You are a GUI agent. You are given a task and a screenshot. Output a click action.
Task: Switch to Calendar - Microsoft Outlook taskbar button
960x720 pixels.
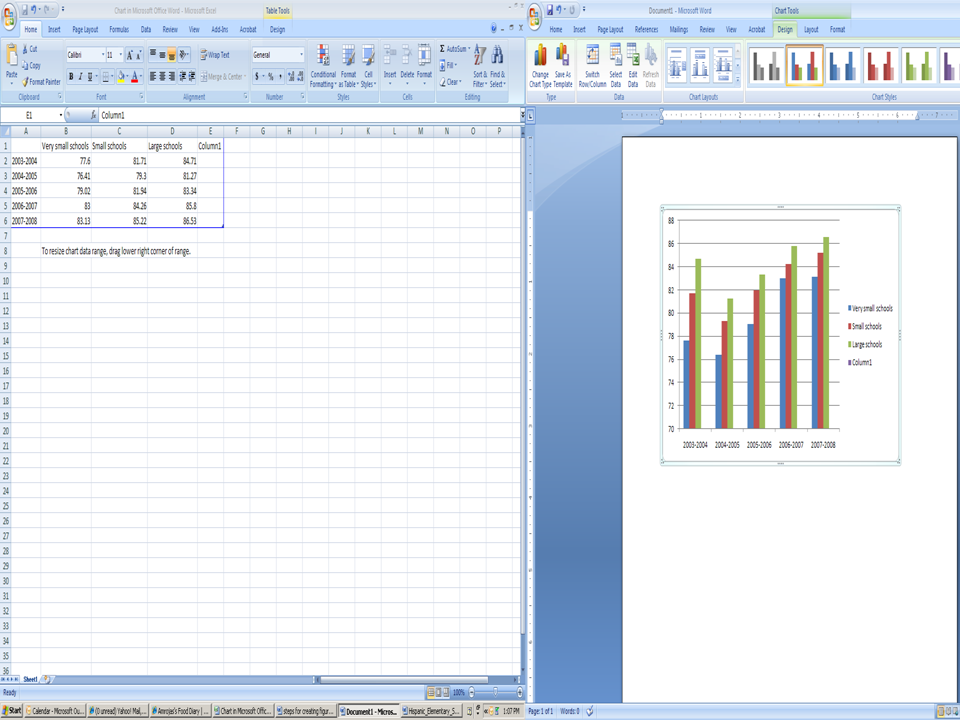click(x=55, y=711)
